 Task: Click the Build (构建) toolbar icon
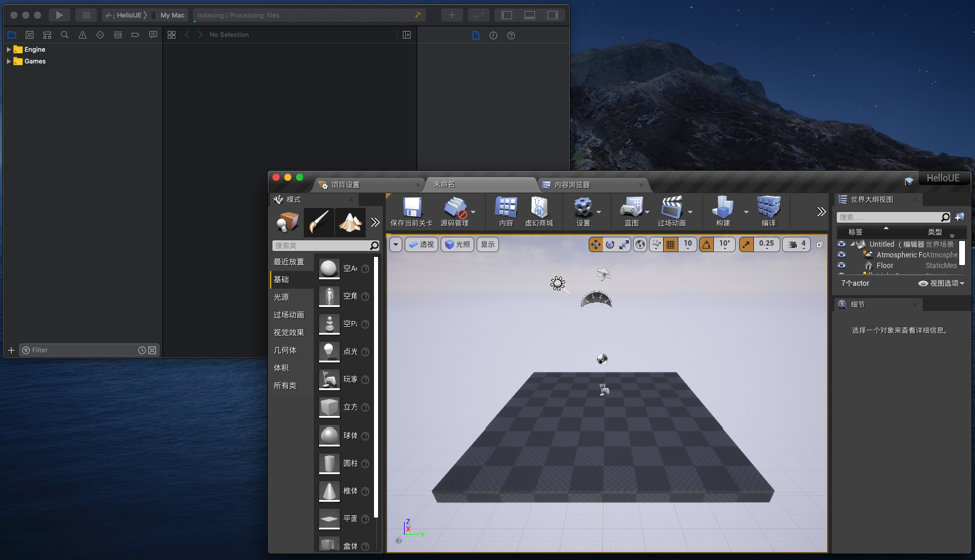[x=723, y=207]
